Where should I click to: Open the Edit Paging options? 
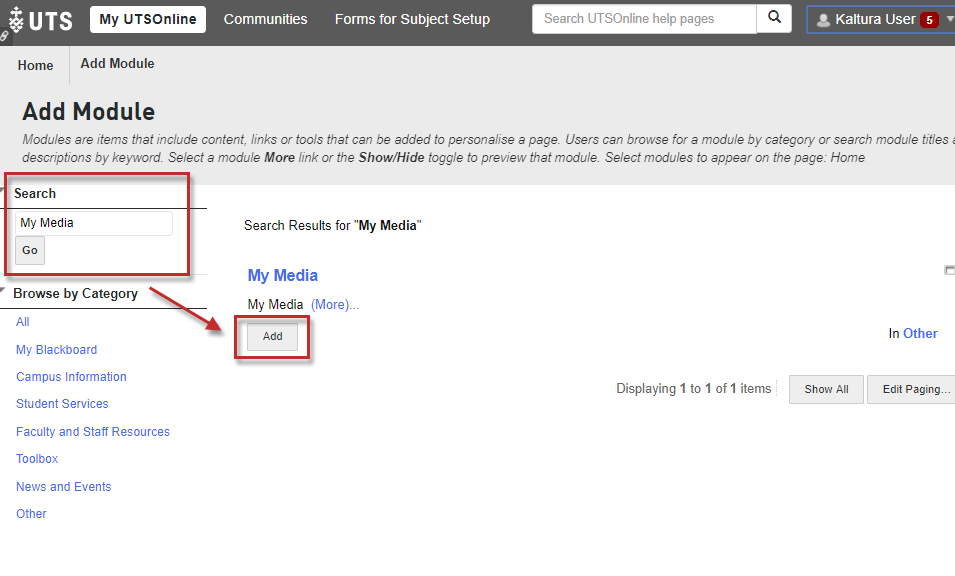click(914, 389)
